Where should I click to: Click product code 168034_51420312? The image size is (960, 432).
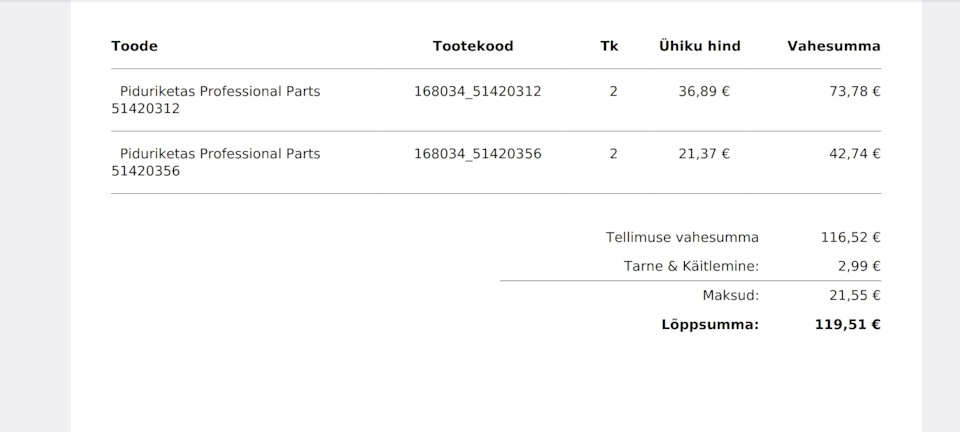point(477,91)
